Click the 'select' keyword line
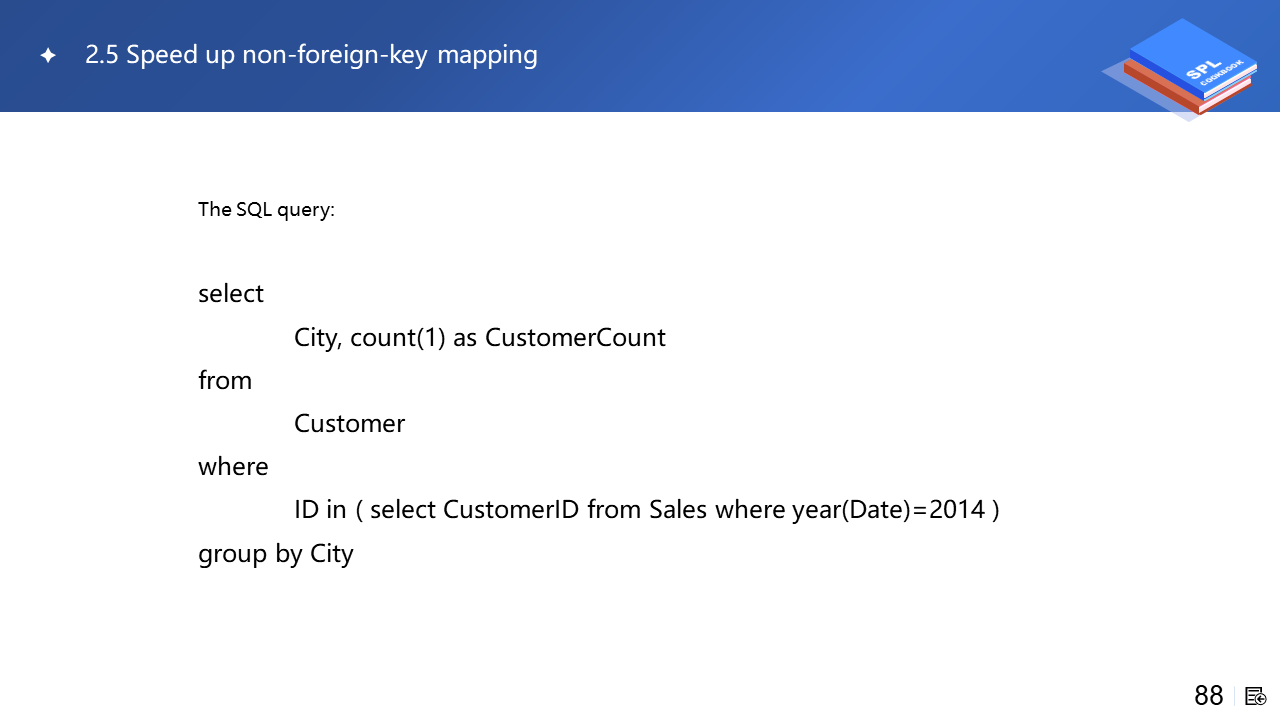Screen dimensions: 1280x720 tap(231, 294)
